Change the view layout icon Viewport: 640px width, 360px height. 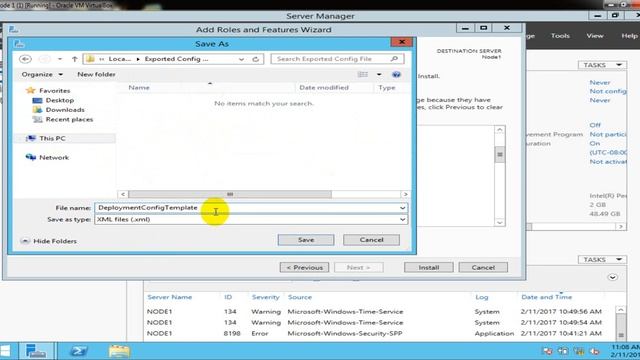362,74
